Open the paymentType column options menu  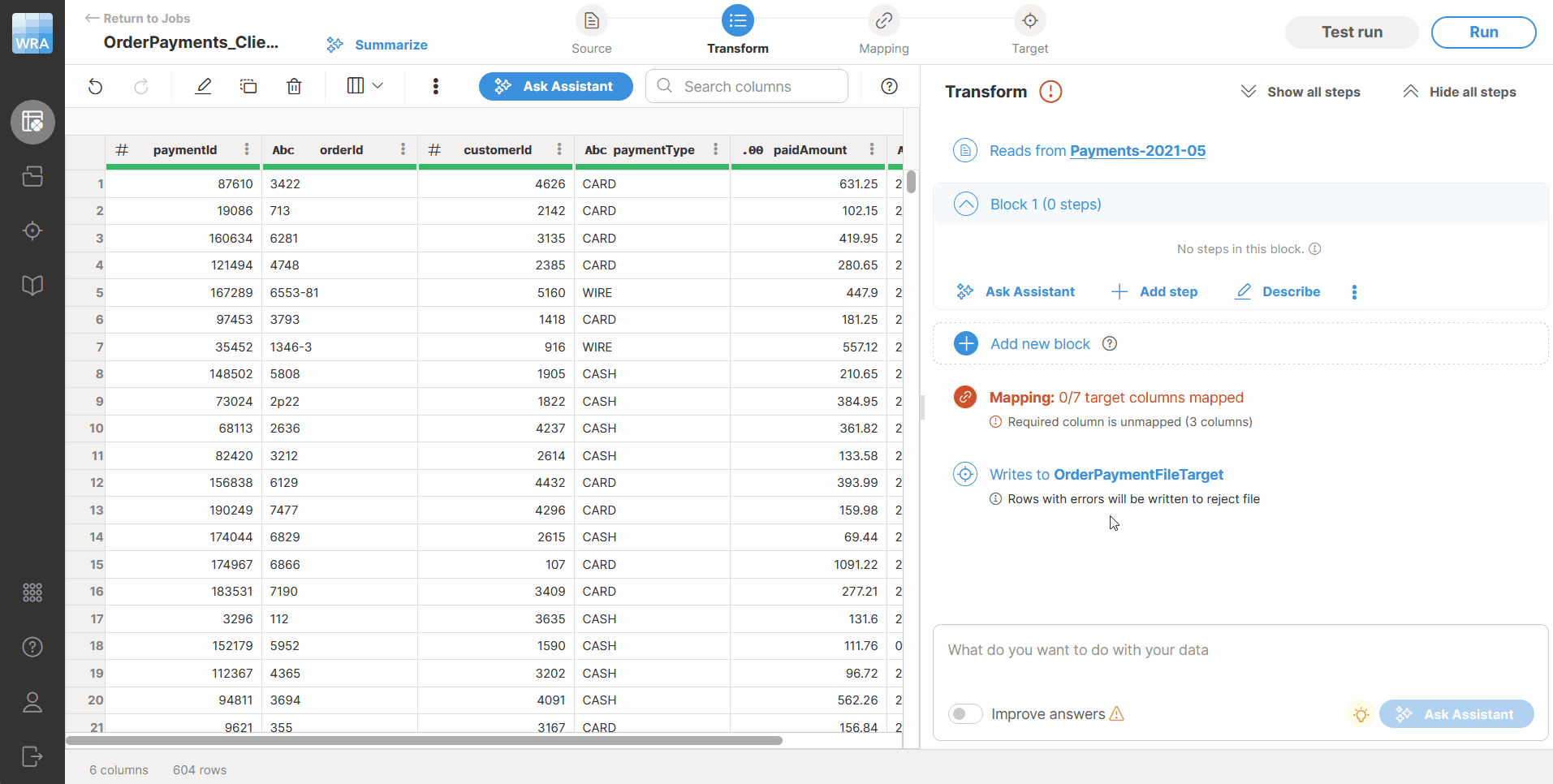point(714,150)
